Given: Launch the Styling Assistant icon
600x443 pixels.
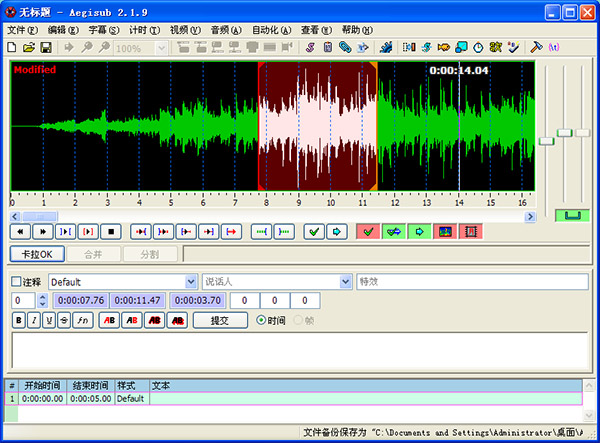Looking at the screenshot, I should (426, 47).
